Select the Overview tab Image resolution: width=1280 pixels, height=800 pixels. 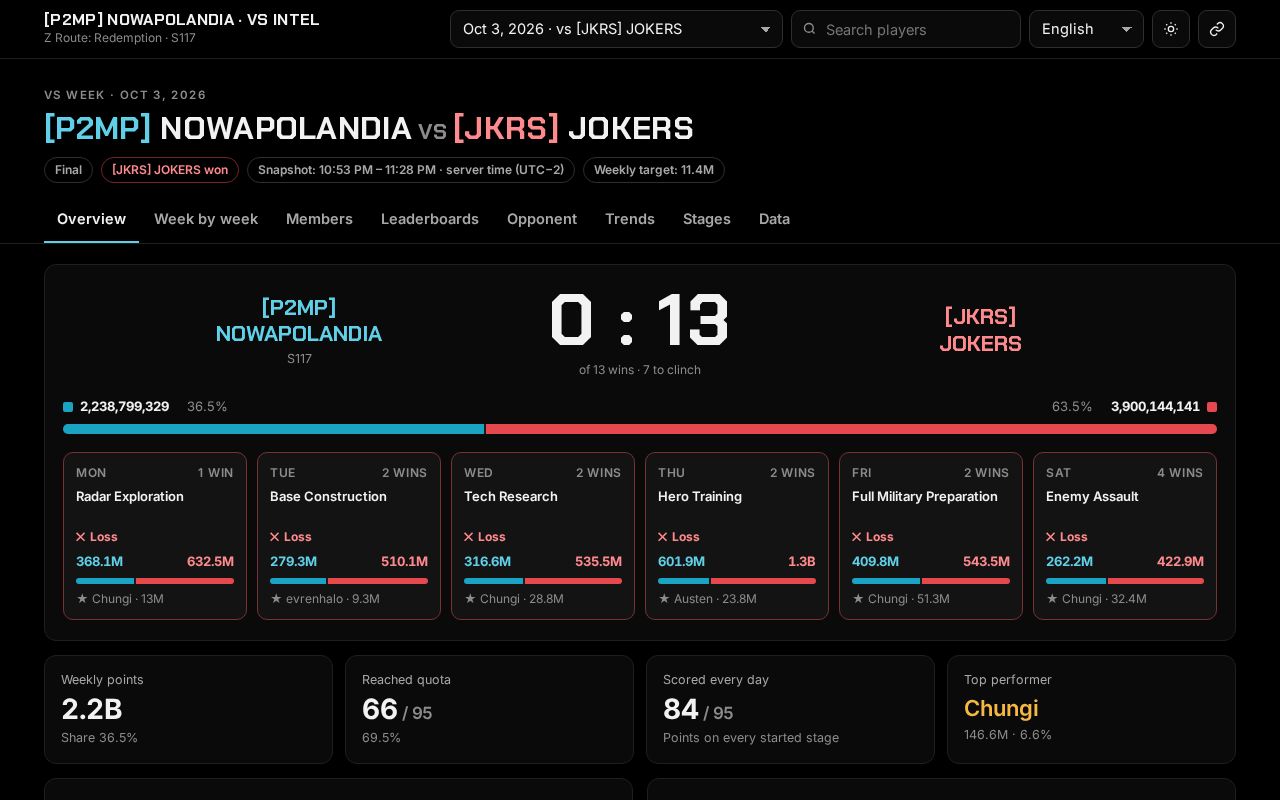[91, 219]
